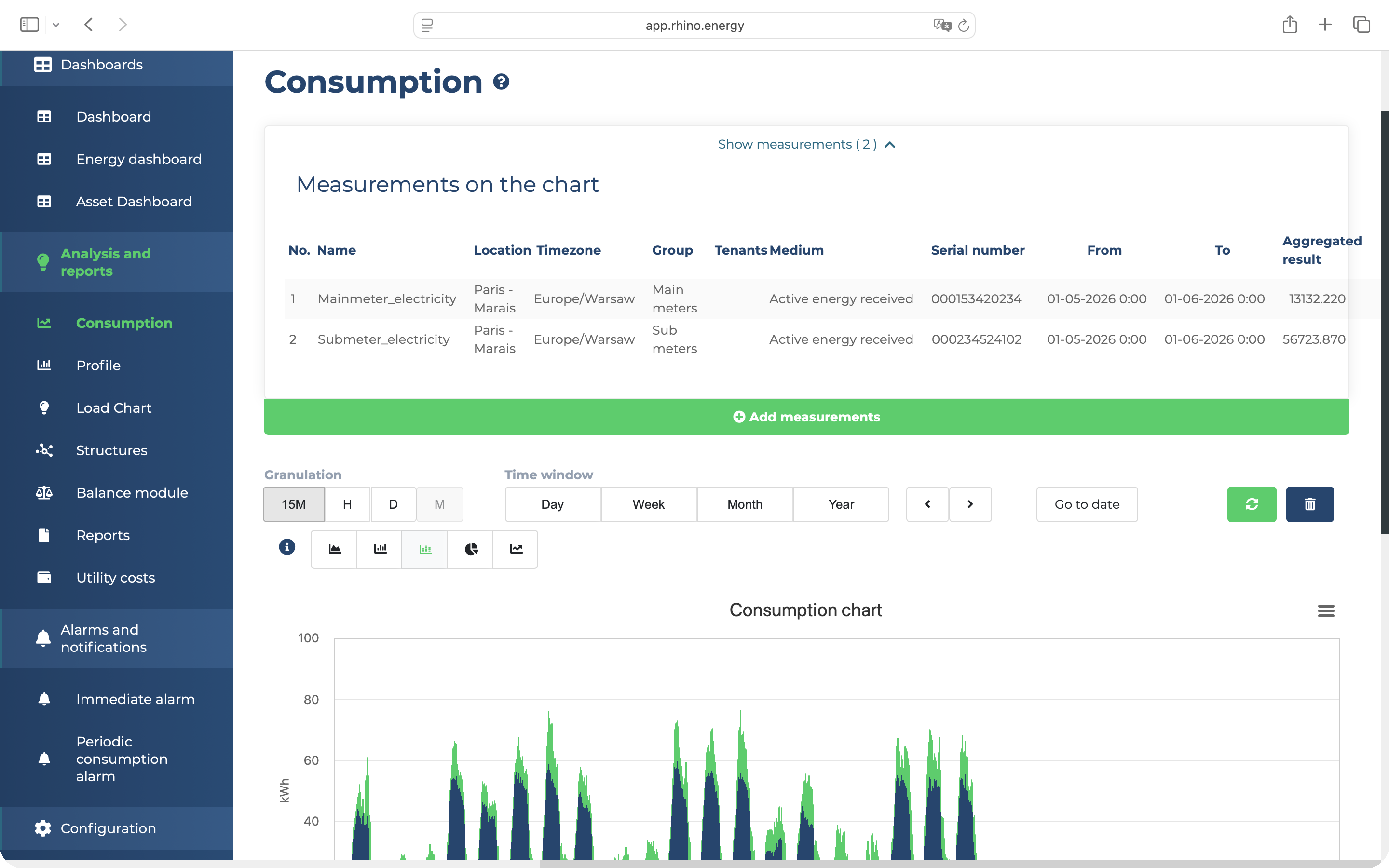
Task: Click the browser reload icon
Action: coord(964,25)
